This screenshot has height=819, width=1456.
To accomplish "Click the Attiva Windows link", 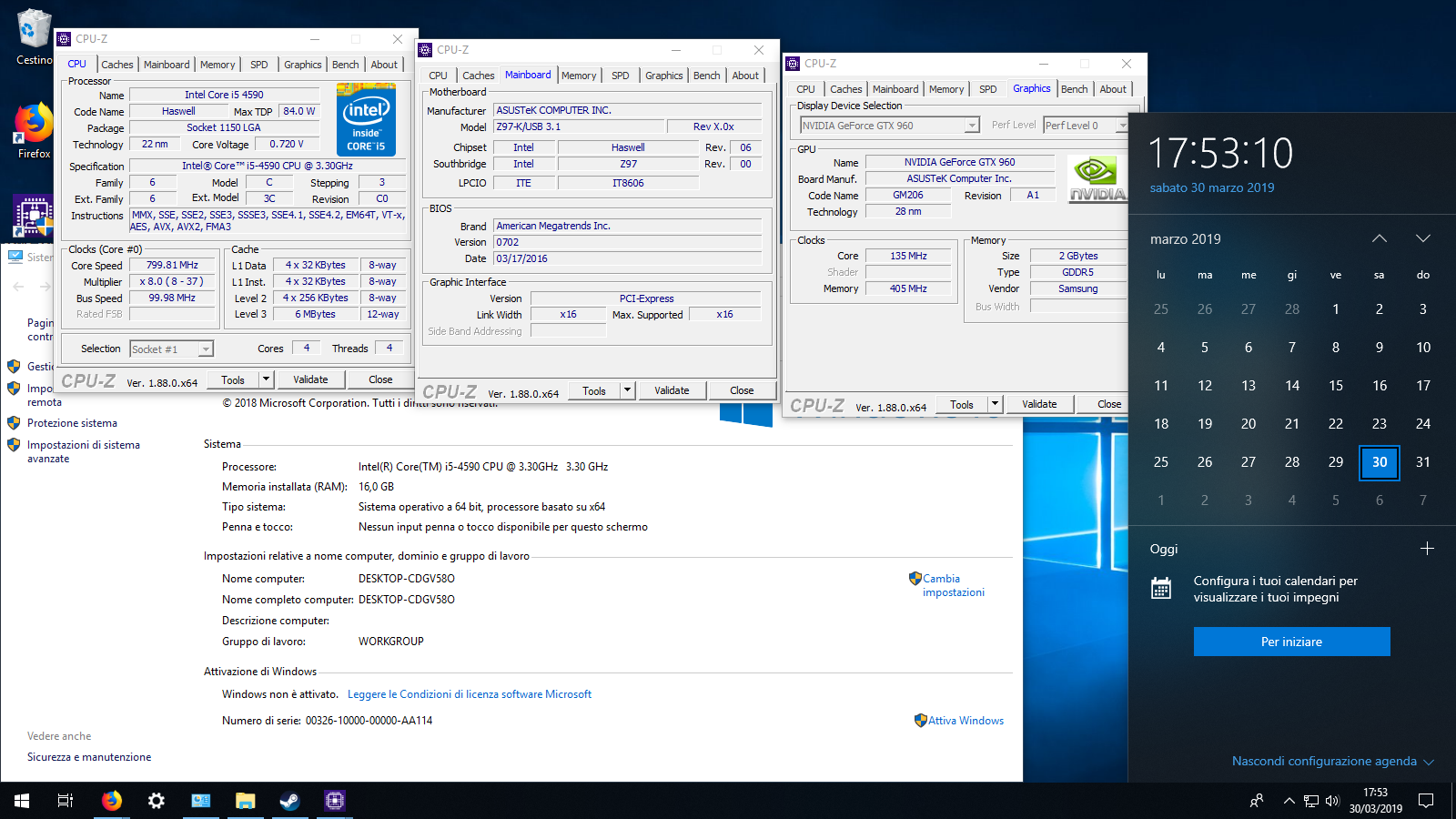I will coord(966,721).
